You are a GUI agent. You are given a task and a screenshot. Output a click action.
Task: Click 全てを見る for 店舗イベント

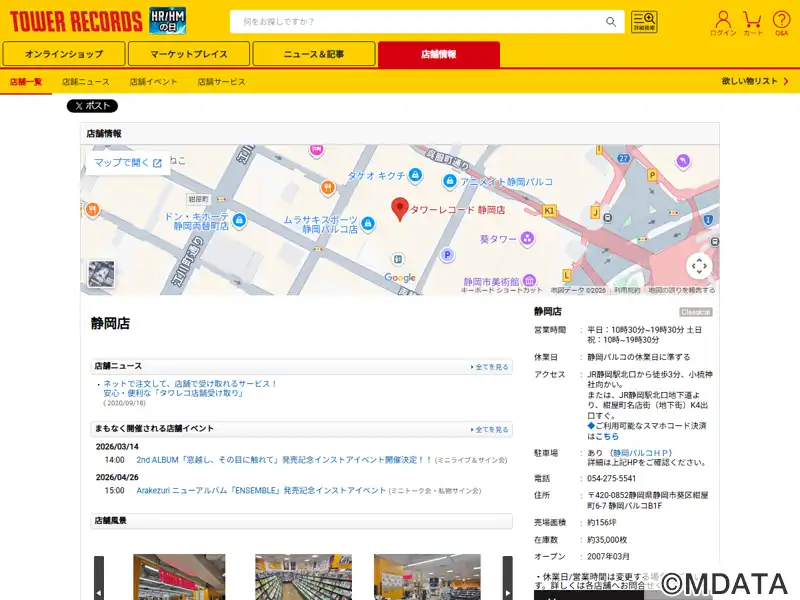(x=489, y=430)
